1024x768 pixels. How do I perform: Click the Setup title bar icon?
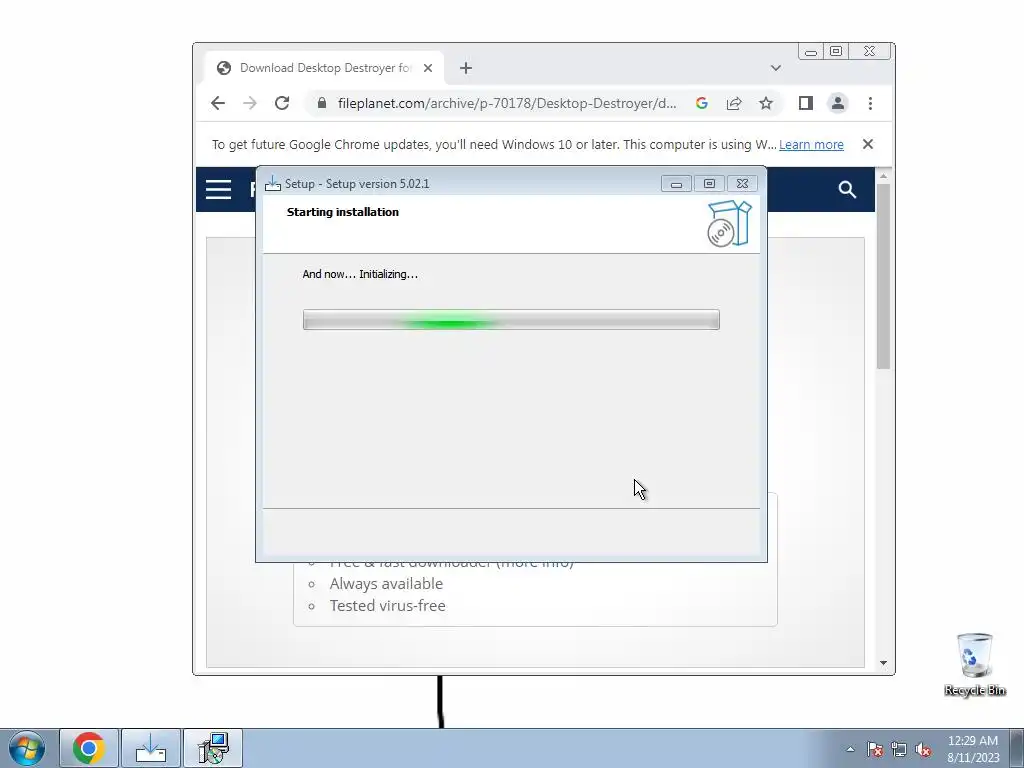tap(272, 184)
